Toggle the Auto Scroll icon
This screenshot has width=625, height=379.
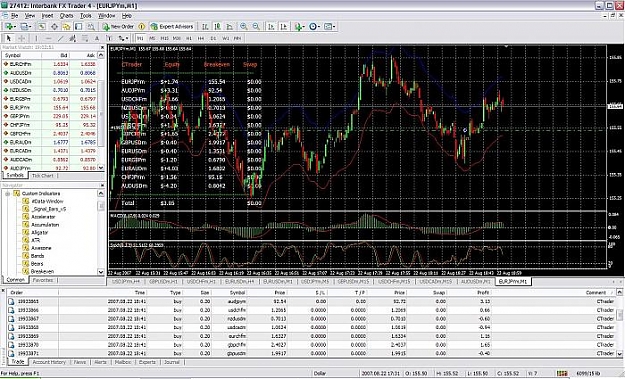pos(271,27)
